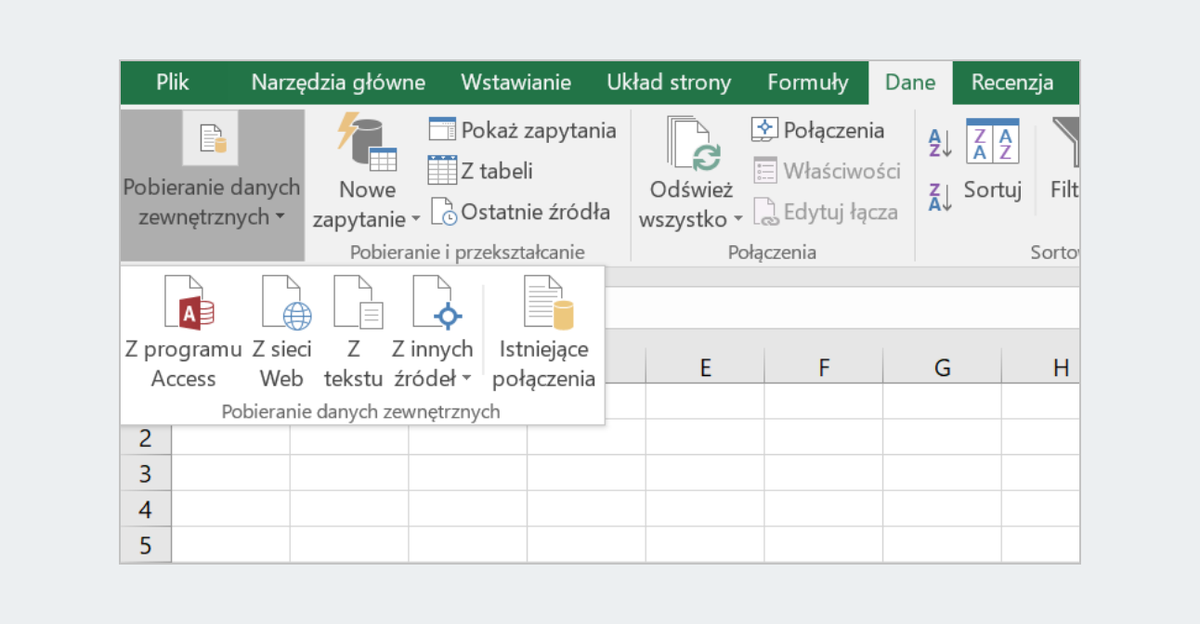Open Nowe zapytanie dropdown
This screenshot has height=624, width=1200.
point(367,171)
